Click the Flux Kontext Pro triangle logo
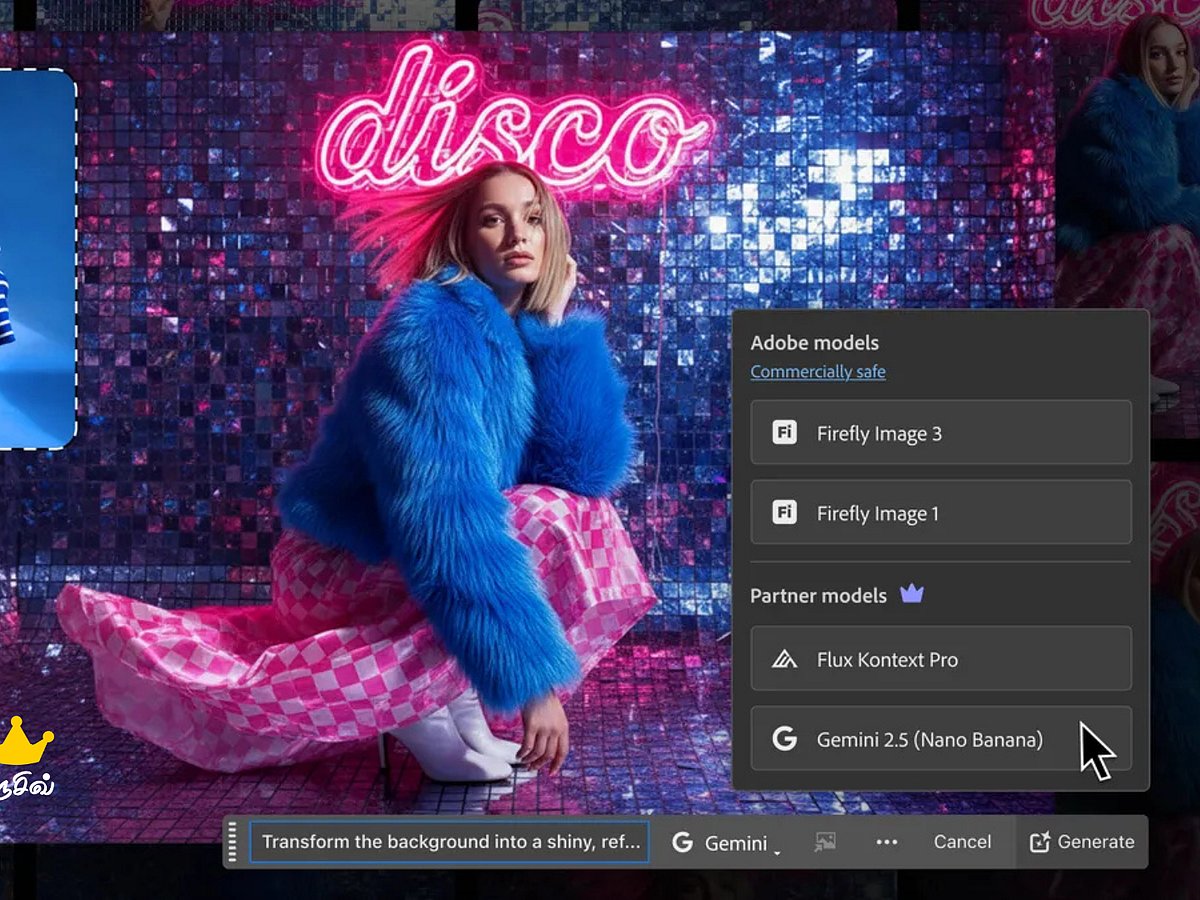The image size is (1200, 900). [x=783, y=660]
